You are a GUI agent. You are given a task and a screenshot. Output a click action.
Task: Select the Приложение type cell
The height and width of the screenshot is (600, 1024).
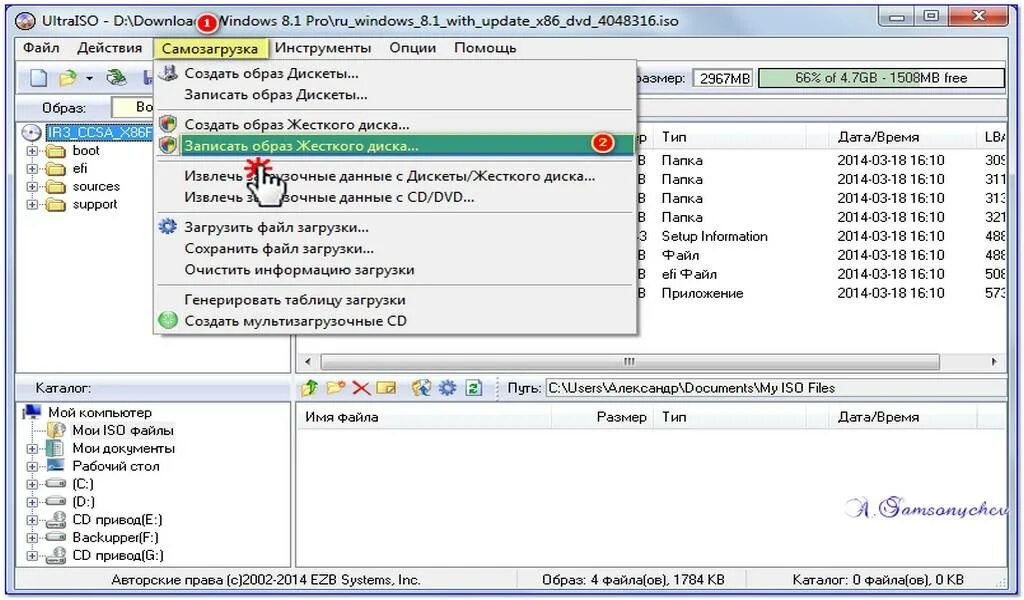702,293
